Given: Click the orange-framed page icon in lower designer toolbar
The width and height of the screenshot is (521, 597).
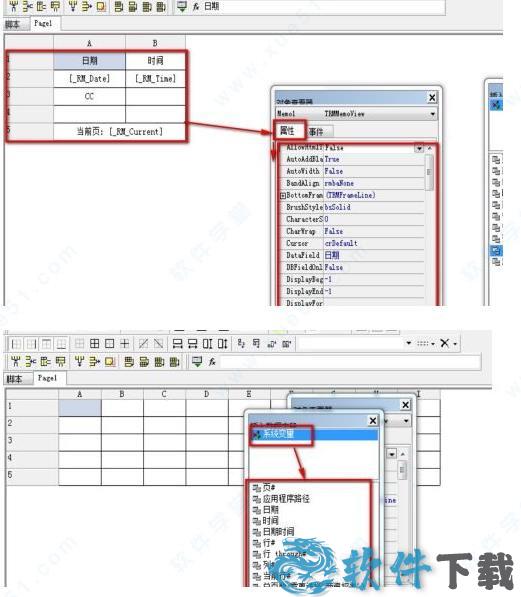Looking at the screenshot, I should point(110,361).
